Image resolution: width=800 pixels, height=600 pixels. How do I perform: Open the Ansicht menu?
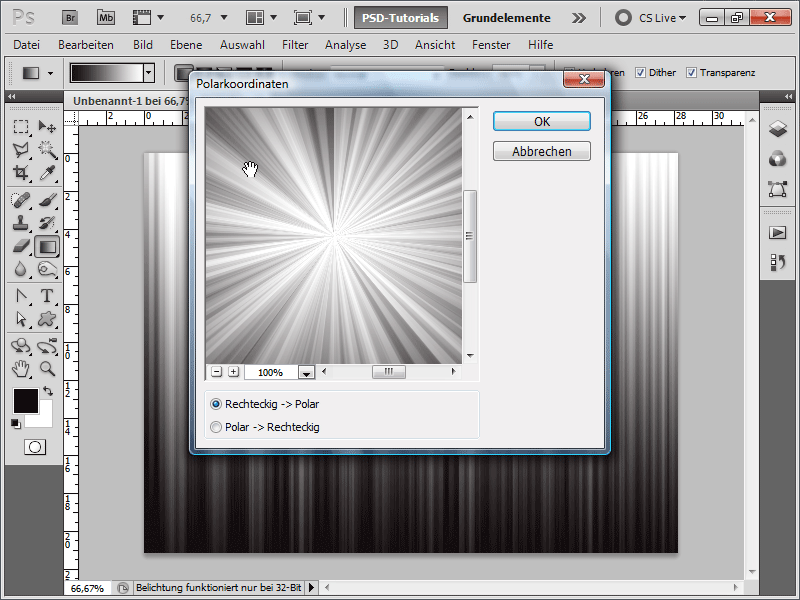click(435, 45)
